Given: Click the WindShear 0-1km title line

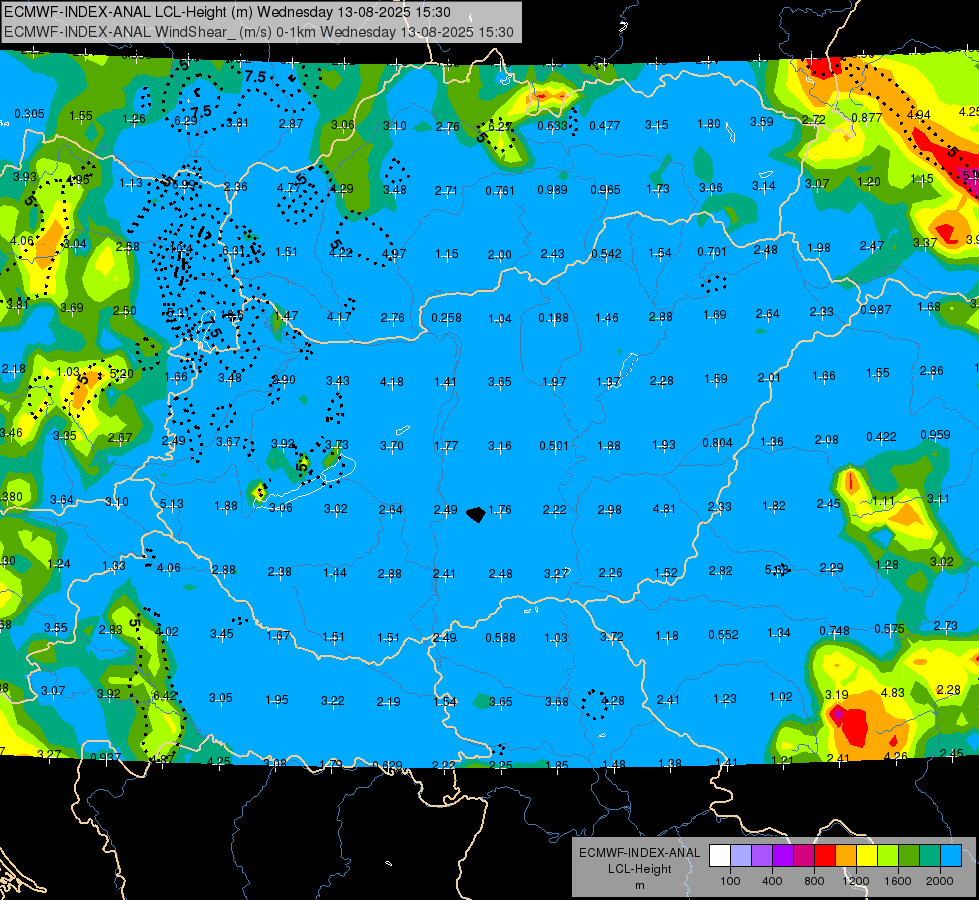Looking at the screenshot, I should [x=258, y=32].
